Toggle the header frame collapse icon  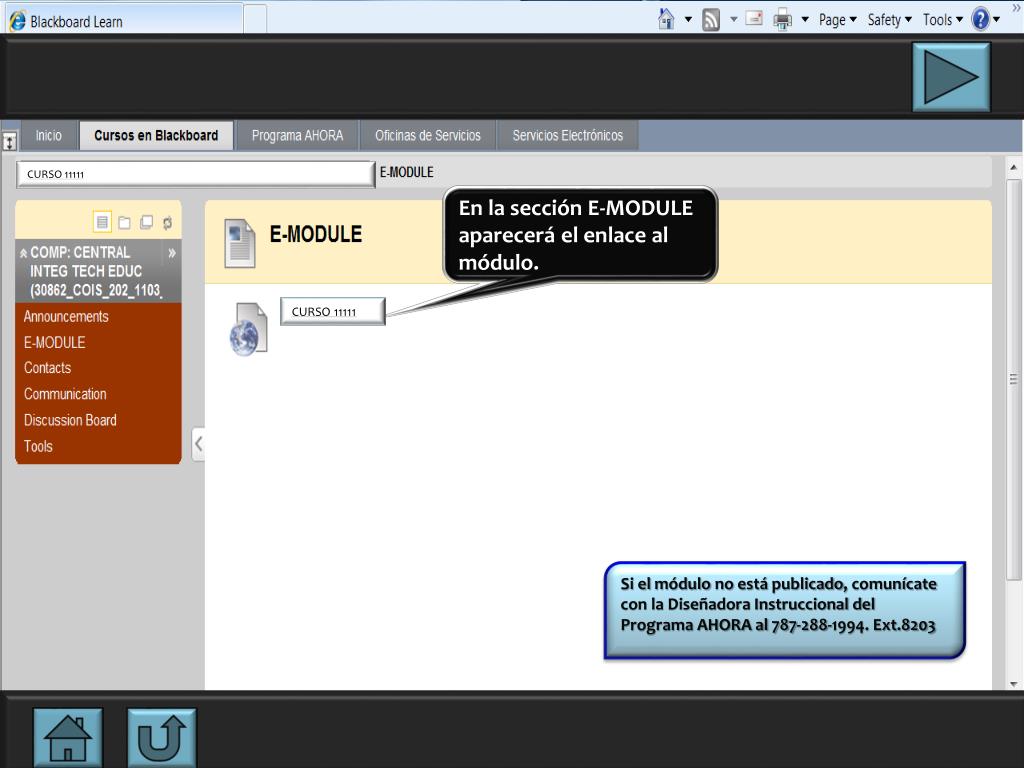tap(9, 142)
